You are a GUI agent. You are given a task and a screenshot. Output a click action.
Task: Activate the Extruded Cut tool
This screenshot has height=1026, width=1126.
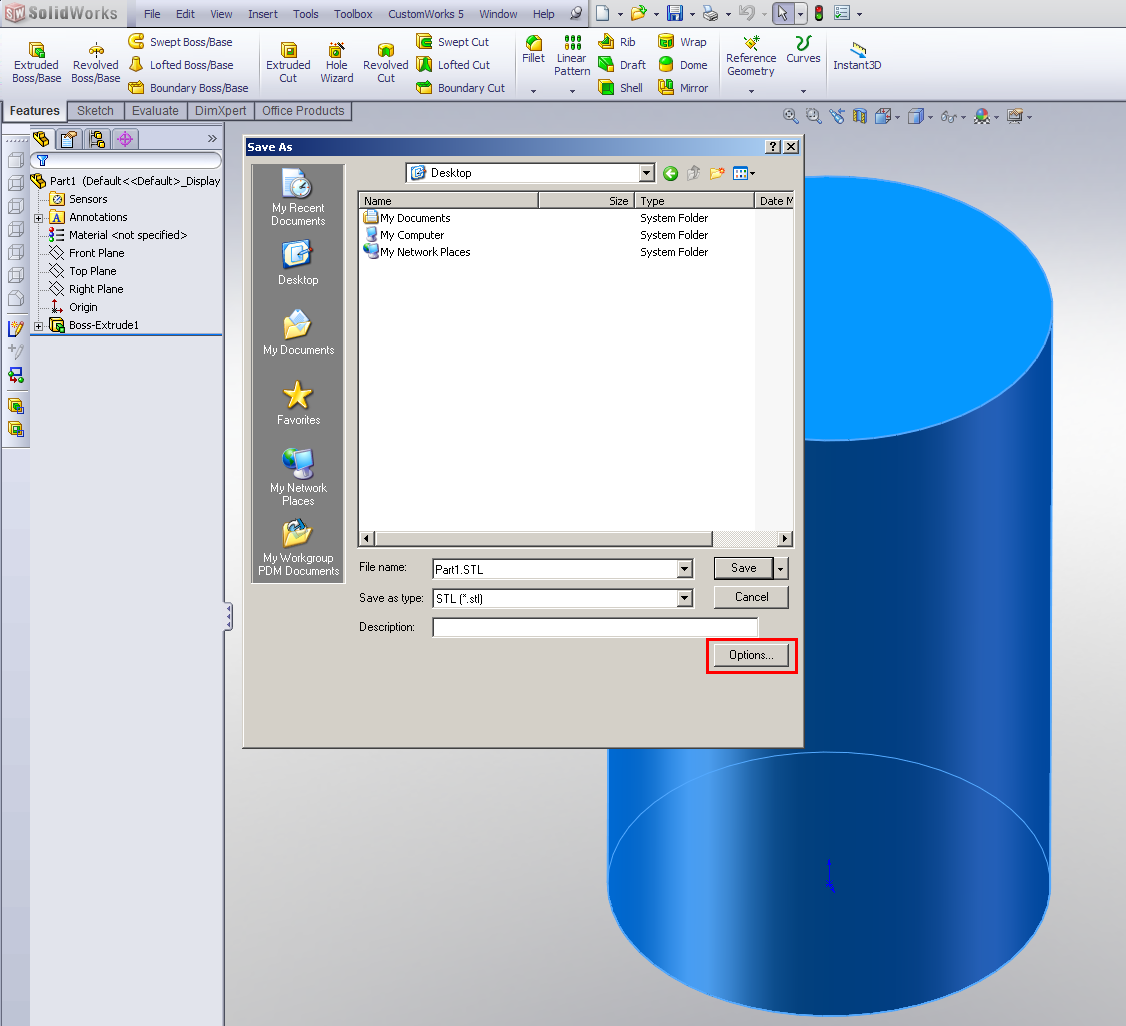click(x=288, y=63)
